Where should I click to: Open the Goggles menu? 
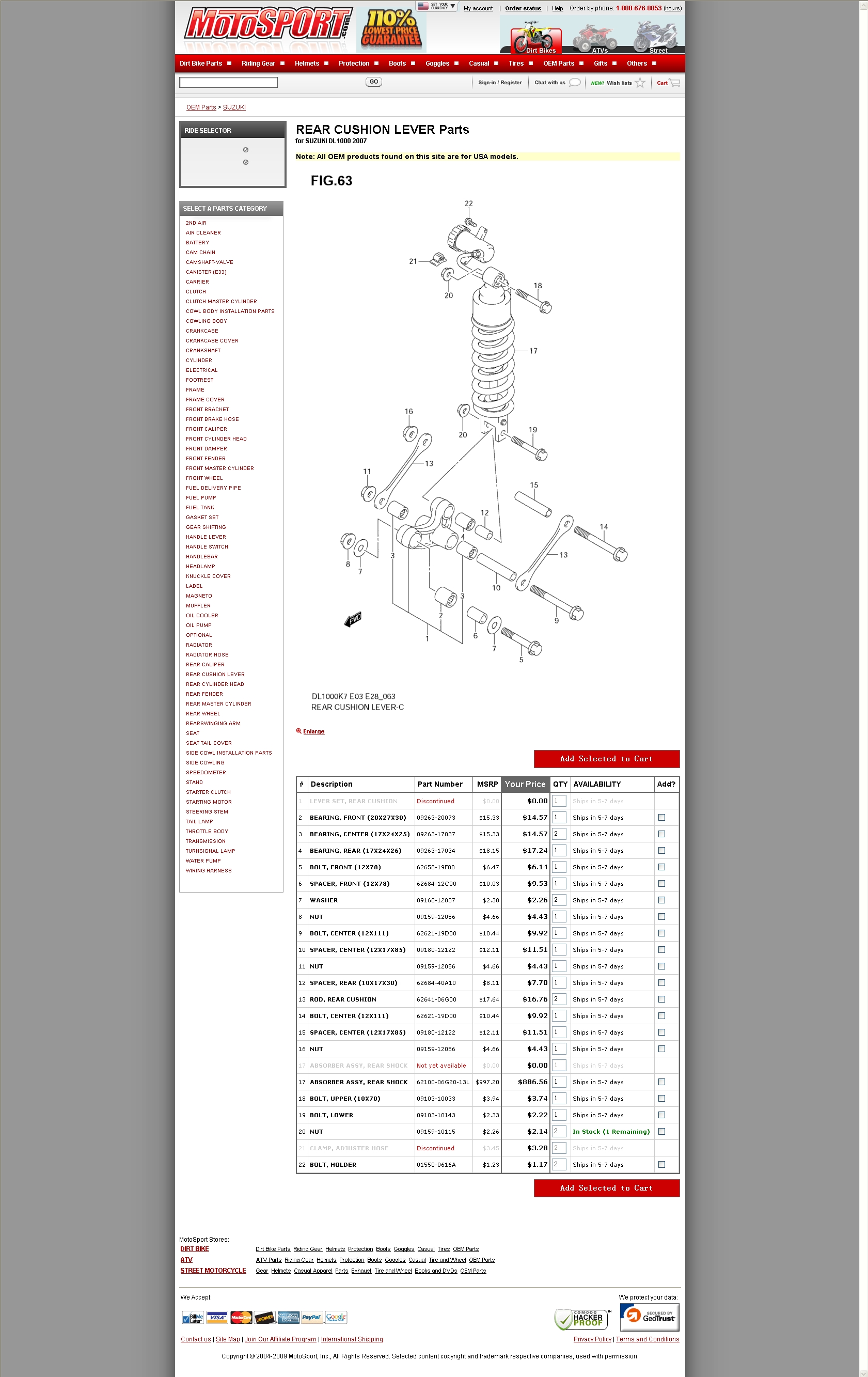point(437,64)
